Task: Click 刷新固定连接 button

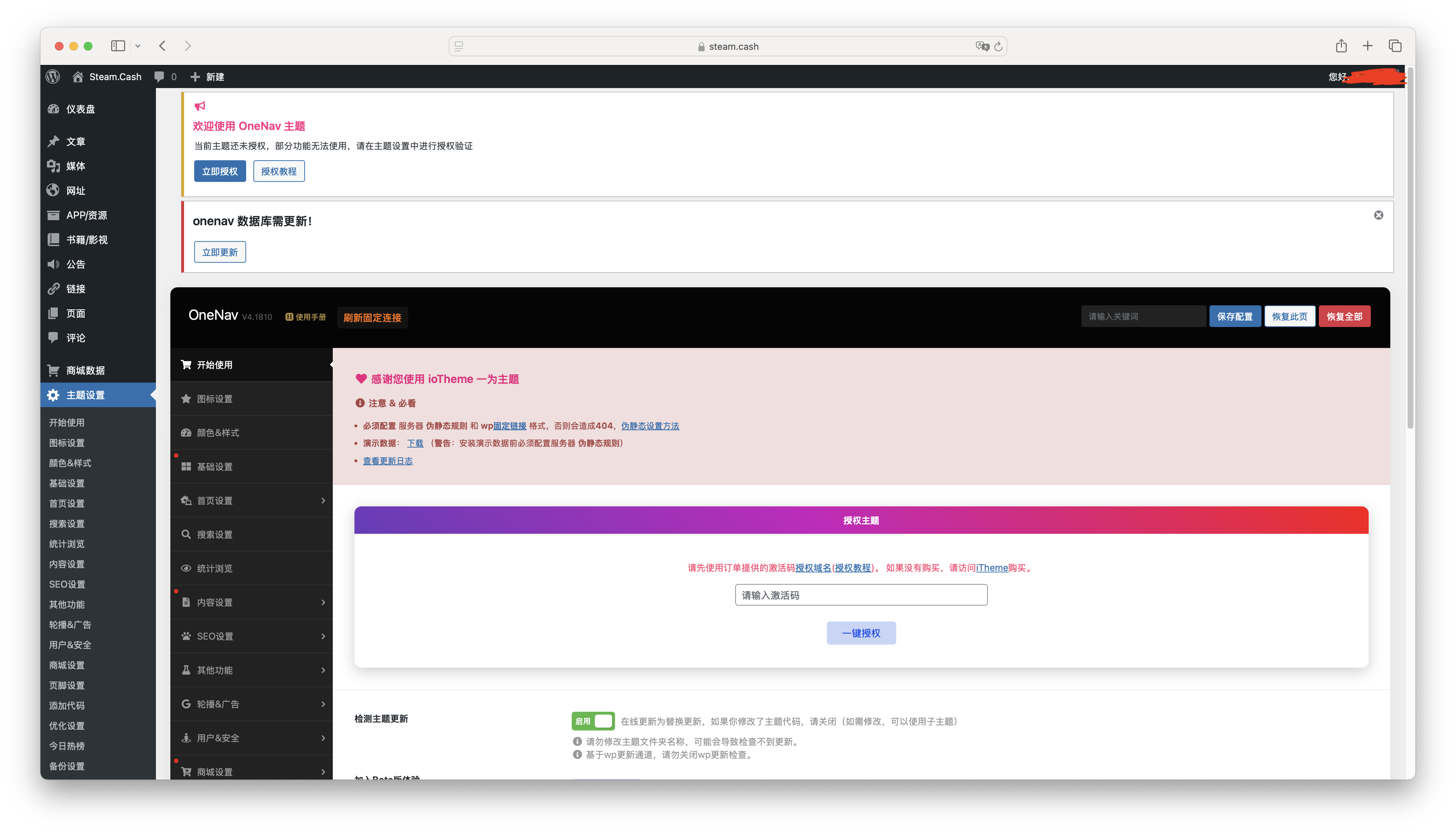Action: [x=372, y=318]
